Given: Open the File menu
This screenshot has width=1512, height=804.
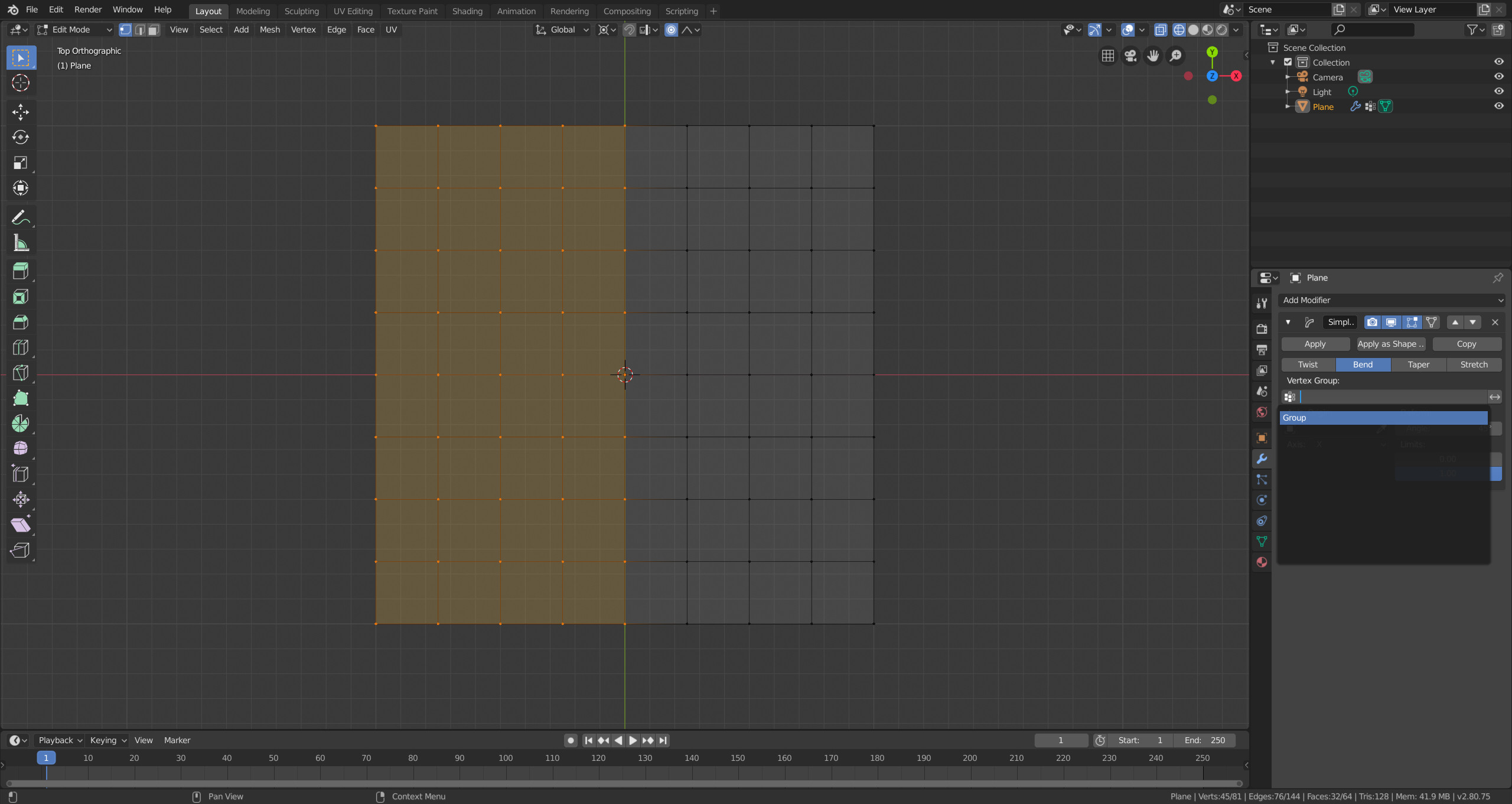Looking at the screenshot, I should coord(32,10).
